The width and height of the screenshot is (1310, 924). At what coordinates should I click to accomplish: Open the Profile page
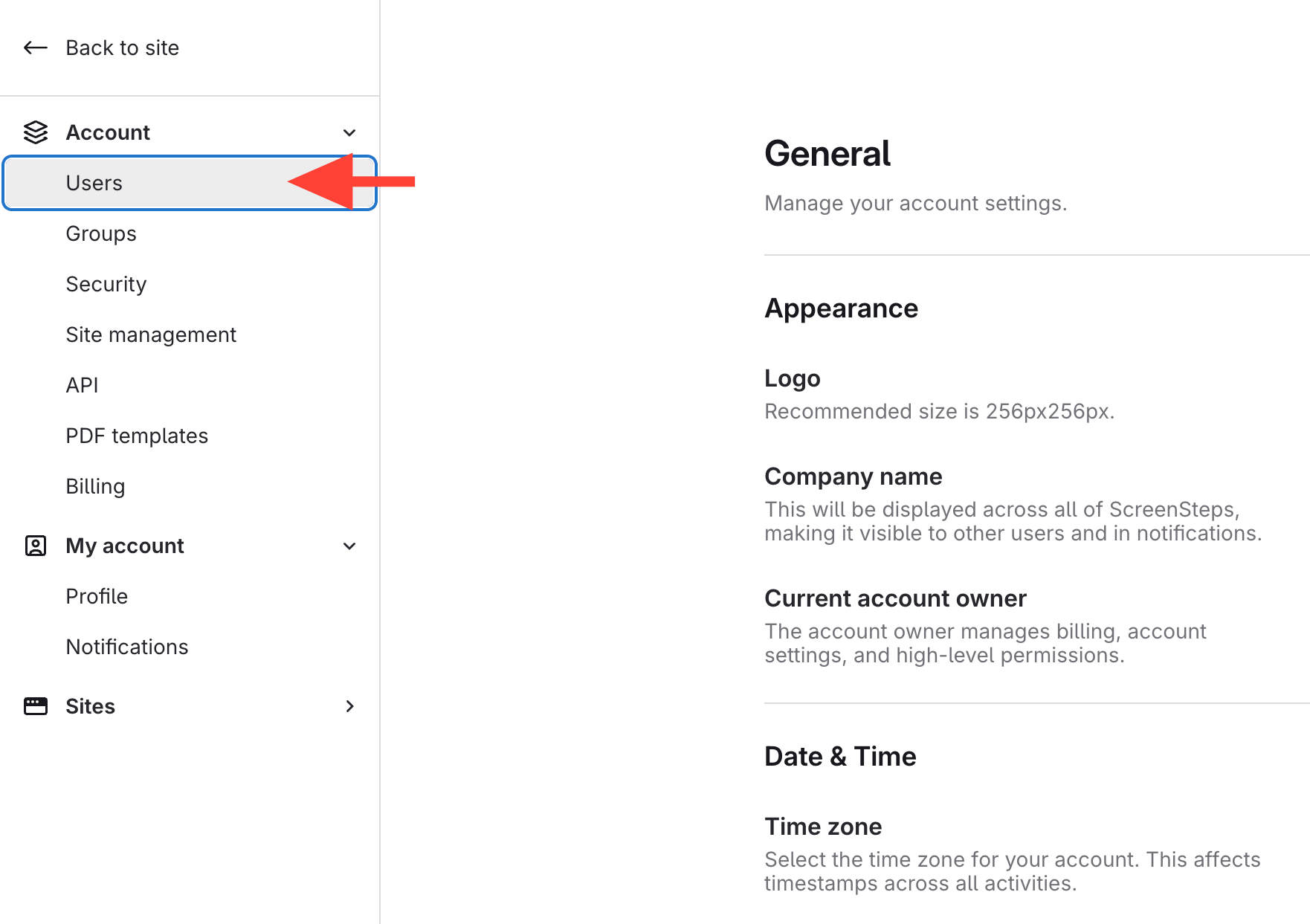(97, 596)
